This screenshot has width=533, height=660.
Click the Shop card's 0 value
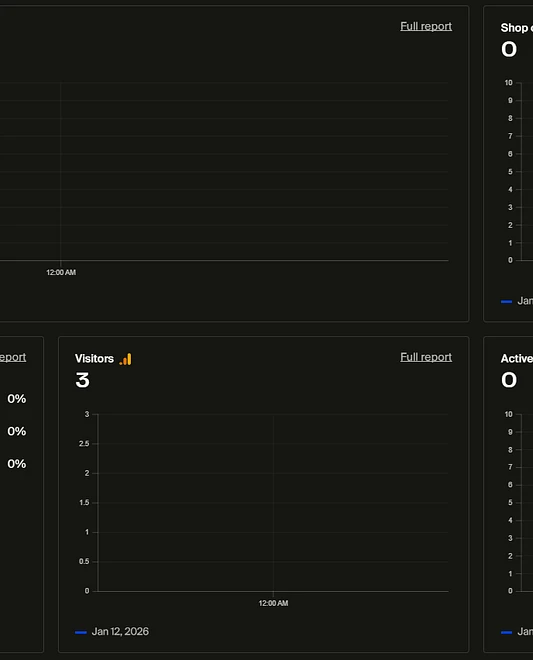pos(509,49)
